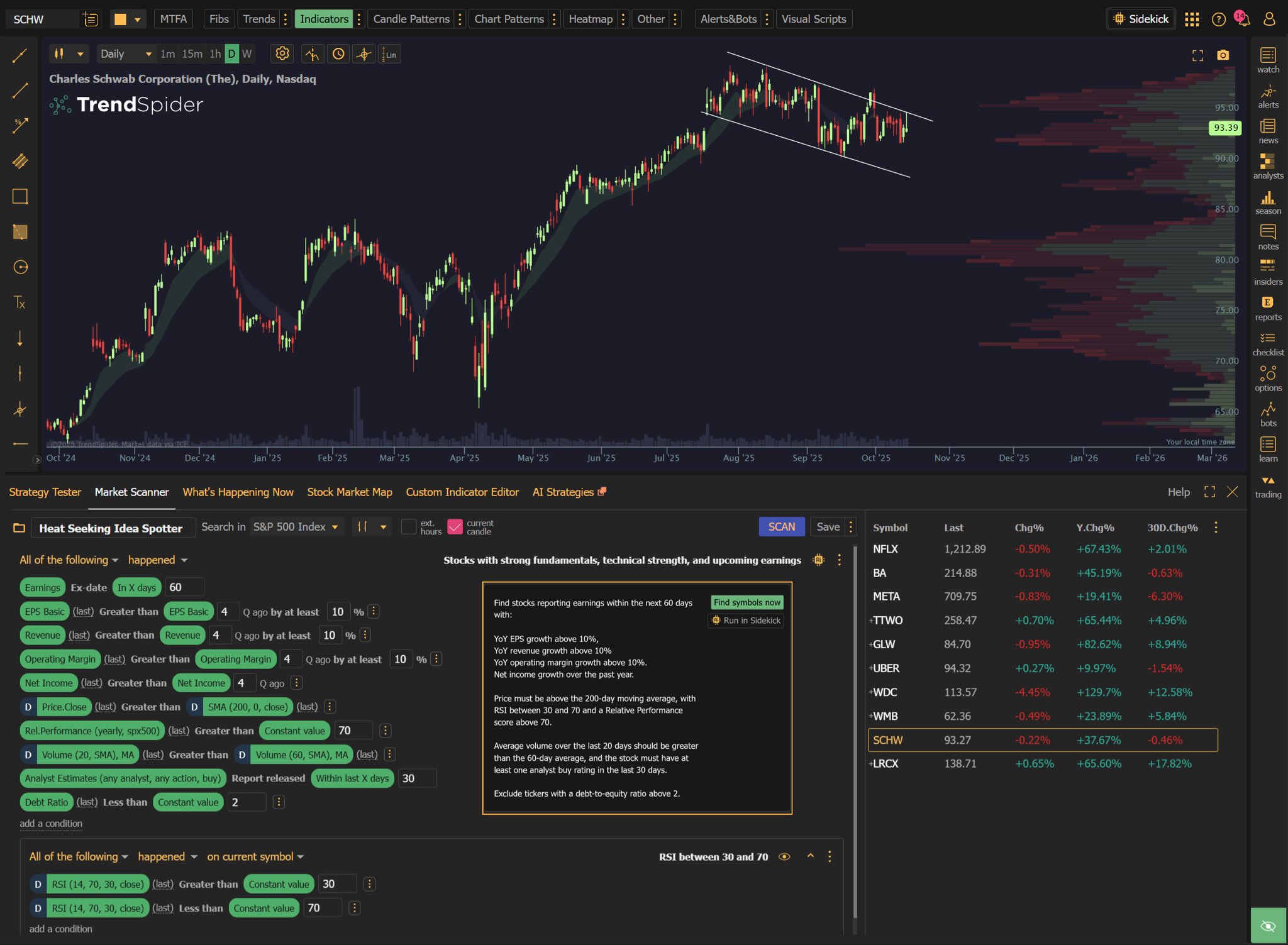Open the season sidebar panel

click(x=1267, y=202)
